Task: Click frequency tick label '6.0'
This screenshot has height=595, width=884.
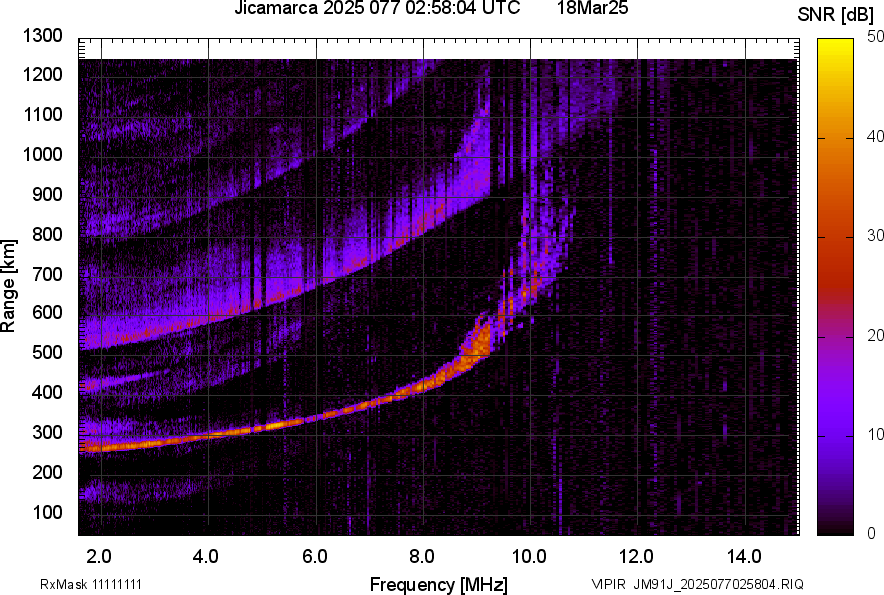Action: [x=315, y=557]
